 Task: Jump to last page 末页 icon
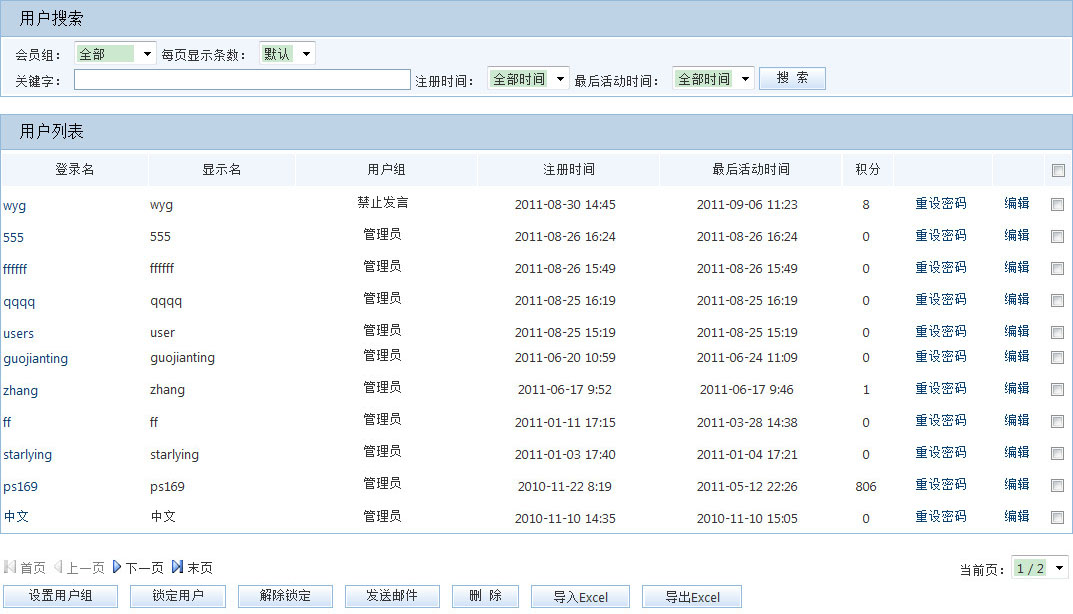click(x=177, y=567)
